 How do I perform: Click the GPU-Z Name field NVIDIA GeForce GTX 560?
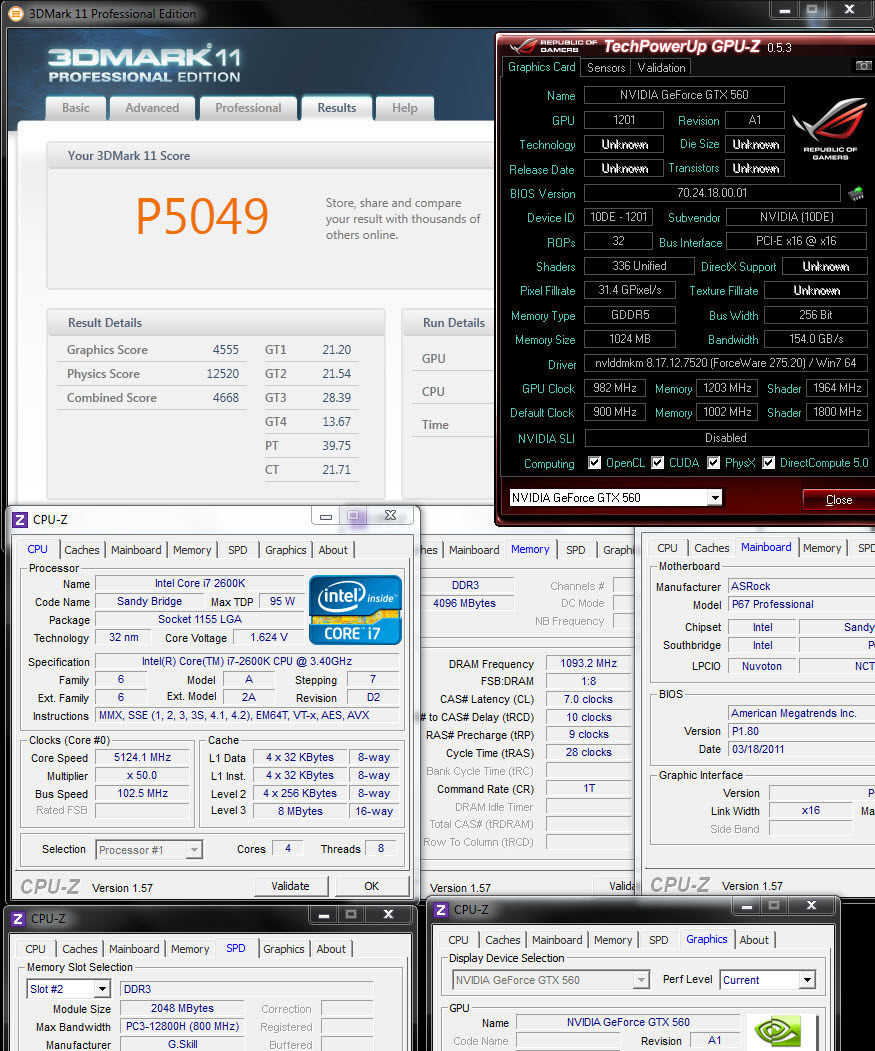684,95
